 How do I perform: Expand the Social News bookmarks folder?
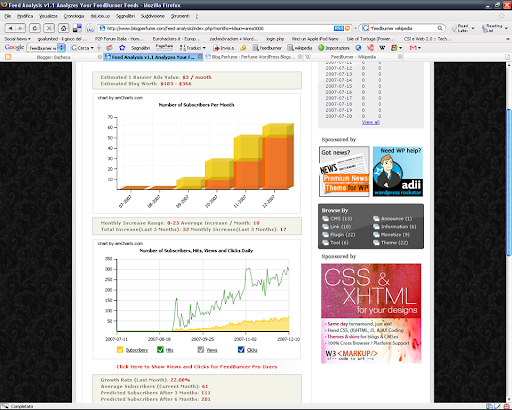[17, 39]
